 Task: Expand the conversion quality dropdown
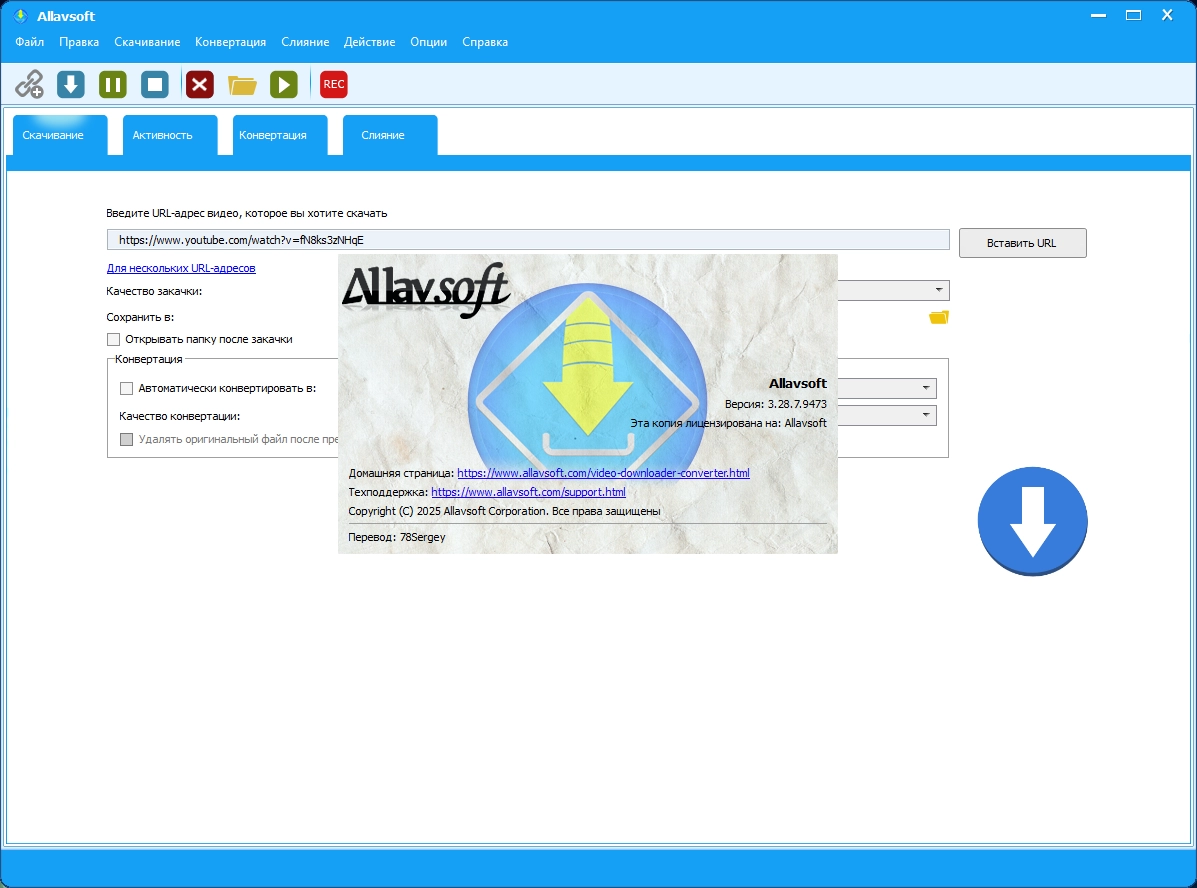click(x=925, y=415)
